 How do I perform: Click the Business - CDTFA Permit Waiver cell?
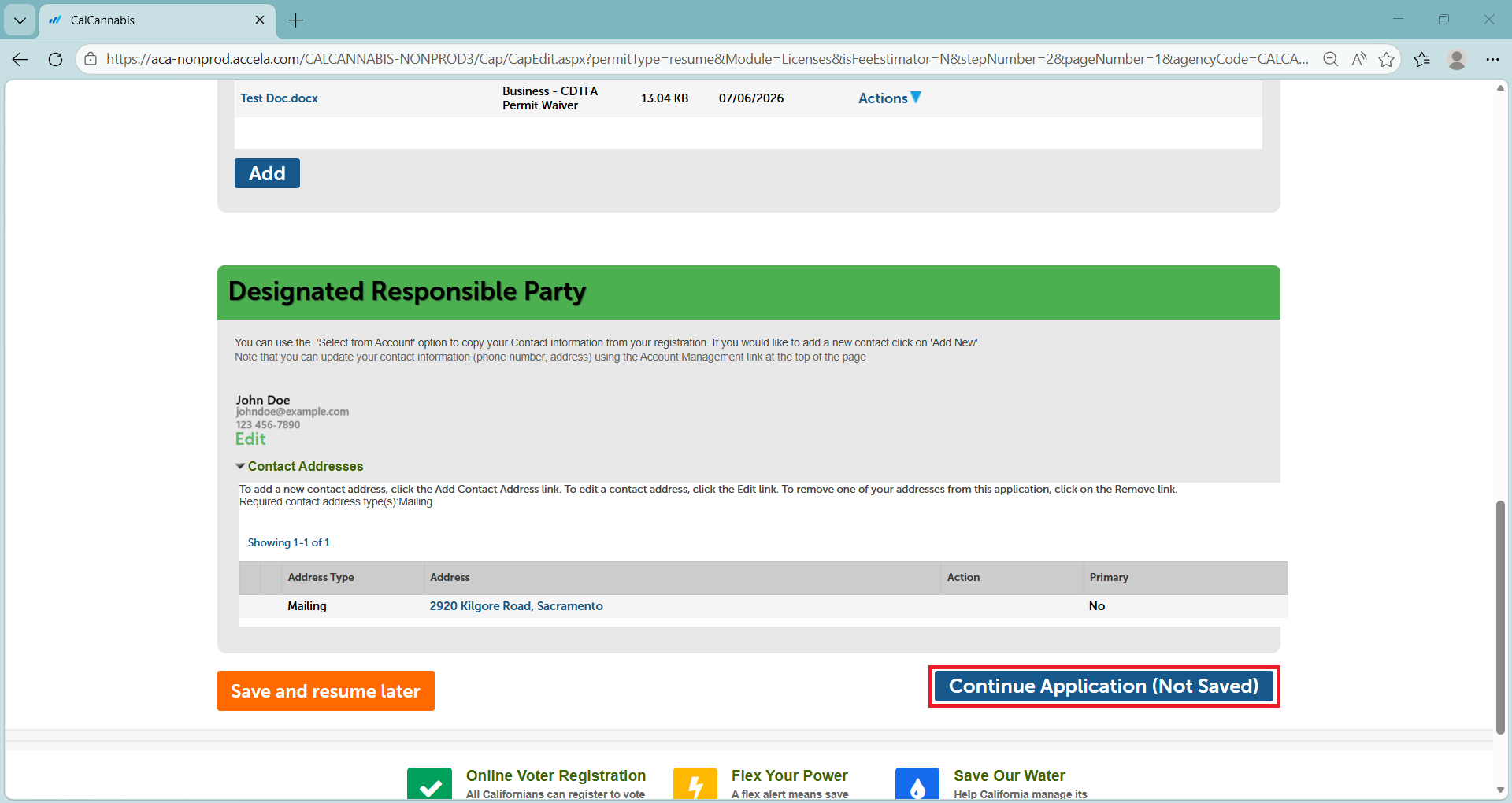point(550,98)
